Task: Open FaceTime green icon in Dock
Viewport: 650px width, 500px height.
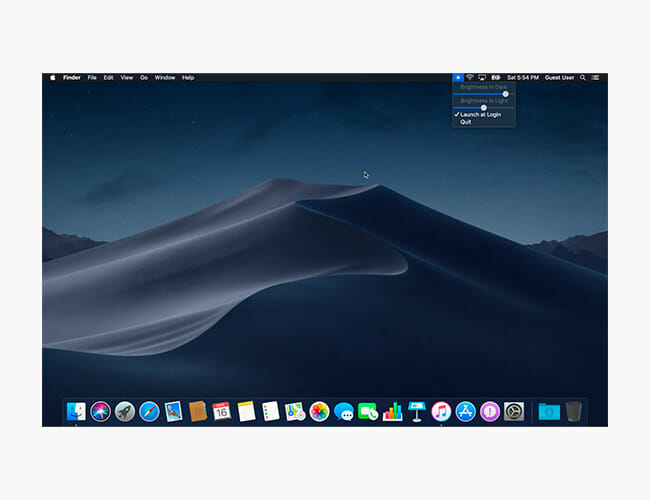Action: tap(368, 411)
